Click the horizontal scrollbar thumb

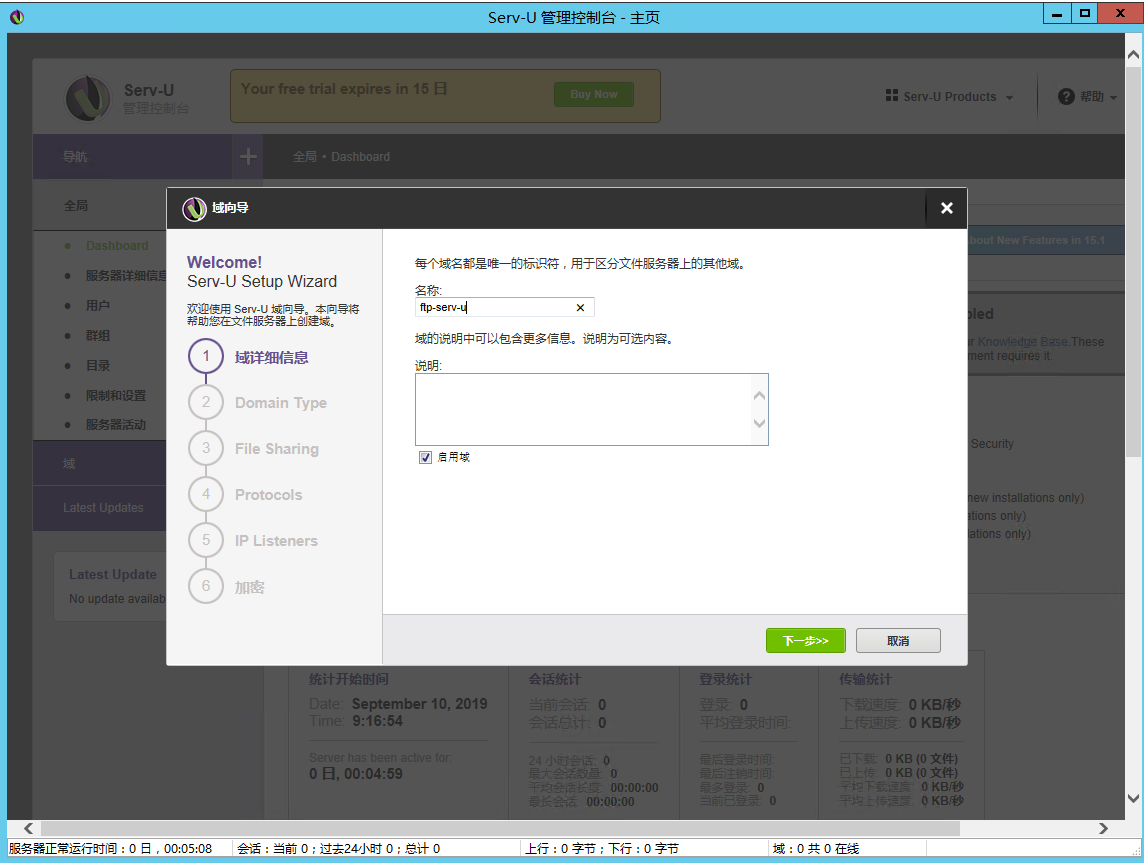pyautogui.click(x=500, y=828)
